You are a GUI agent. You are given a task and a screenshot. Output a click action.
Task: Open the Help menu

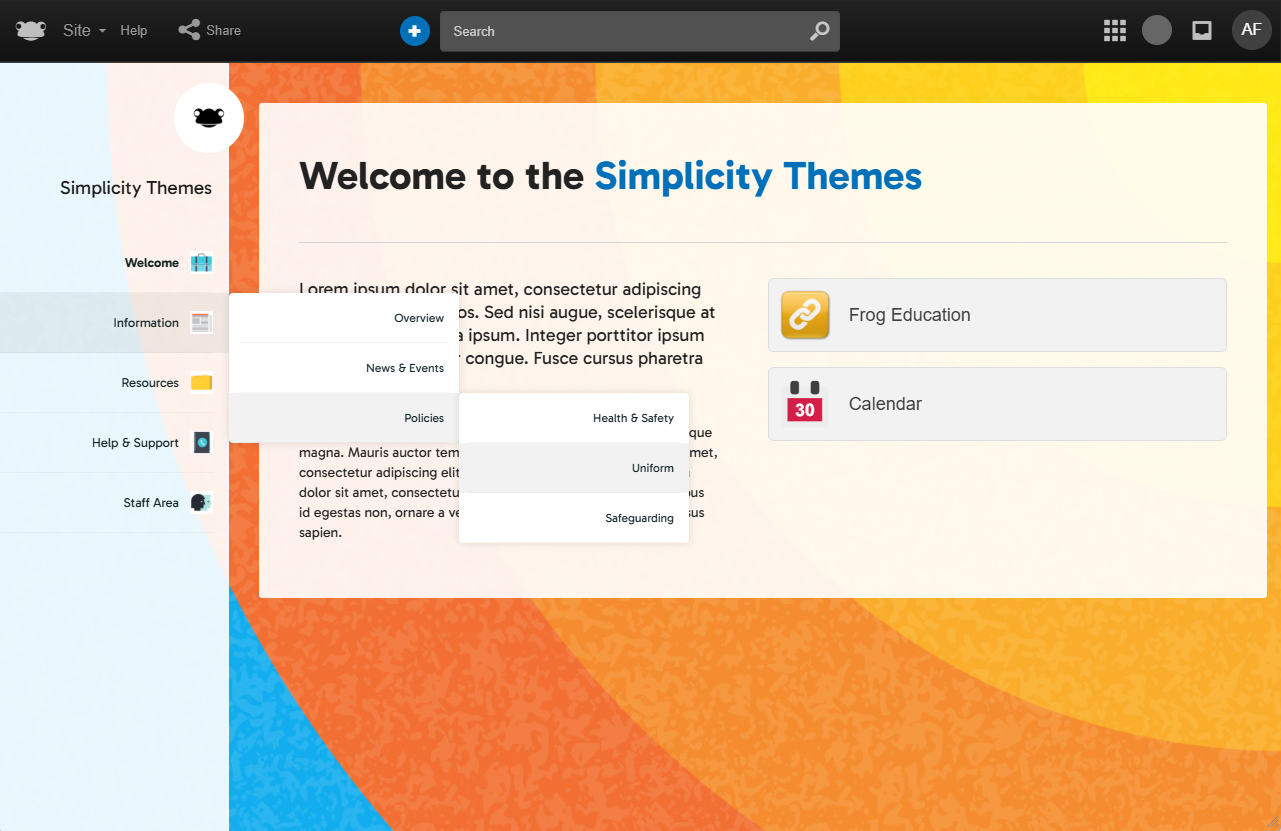[134, 31]
